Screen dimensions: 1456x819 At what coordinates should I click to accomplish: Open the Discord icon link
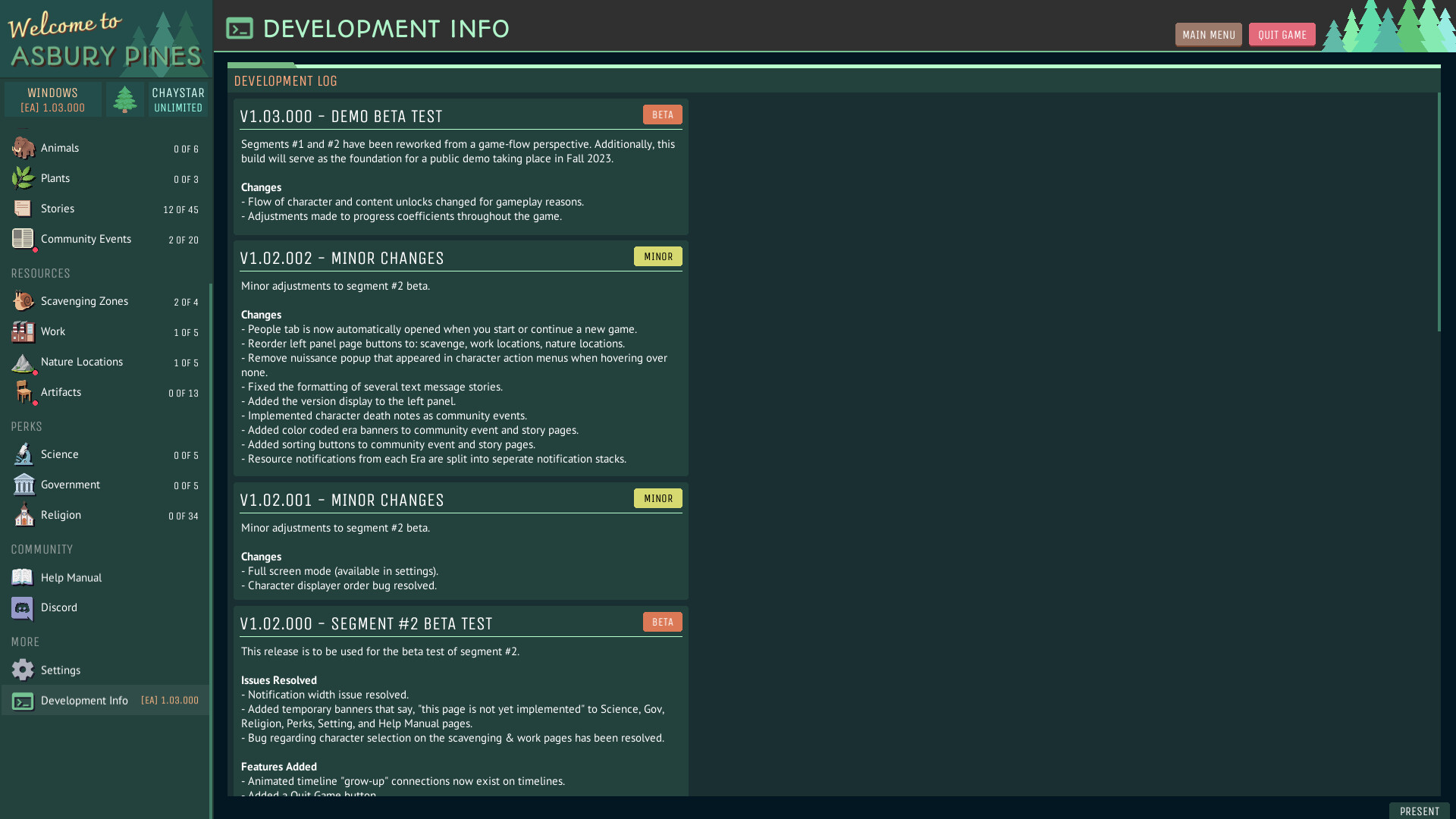[23, 607]
